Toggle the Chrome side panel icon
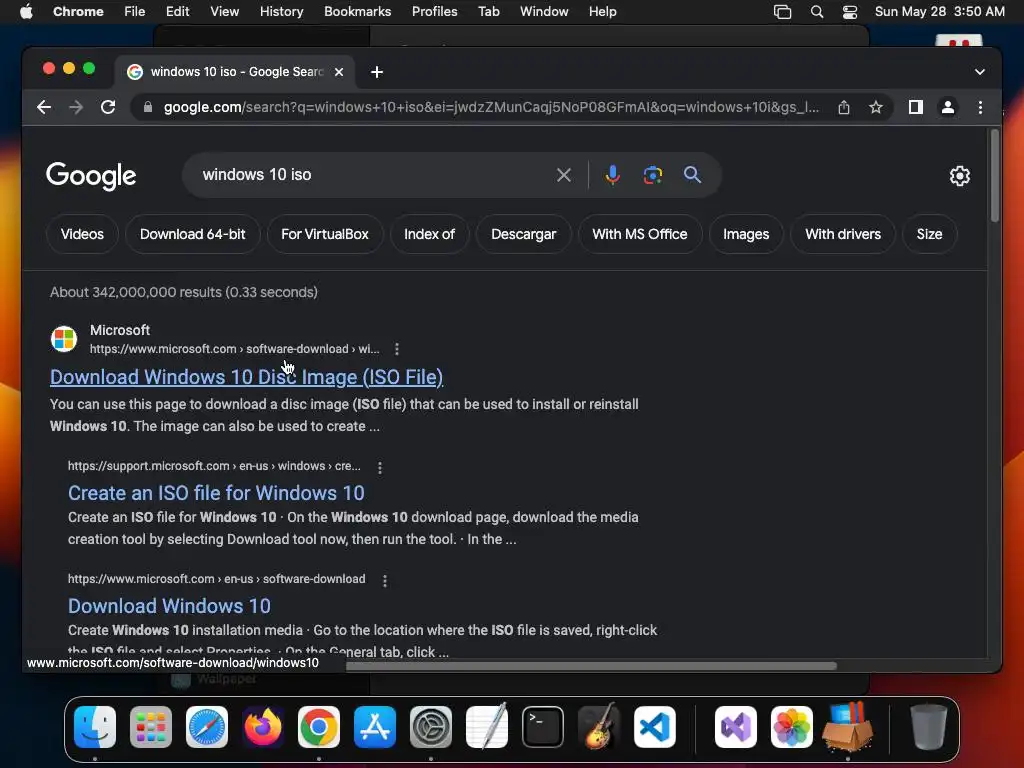The height and width of the screenshot is (768, 1024). [916, 107]
